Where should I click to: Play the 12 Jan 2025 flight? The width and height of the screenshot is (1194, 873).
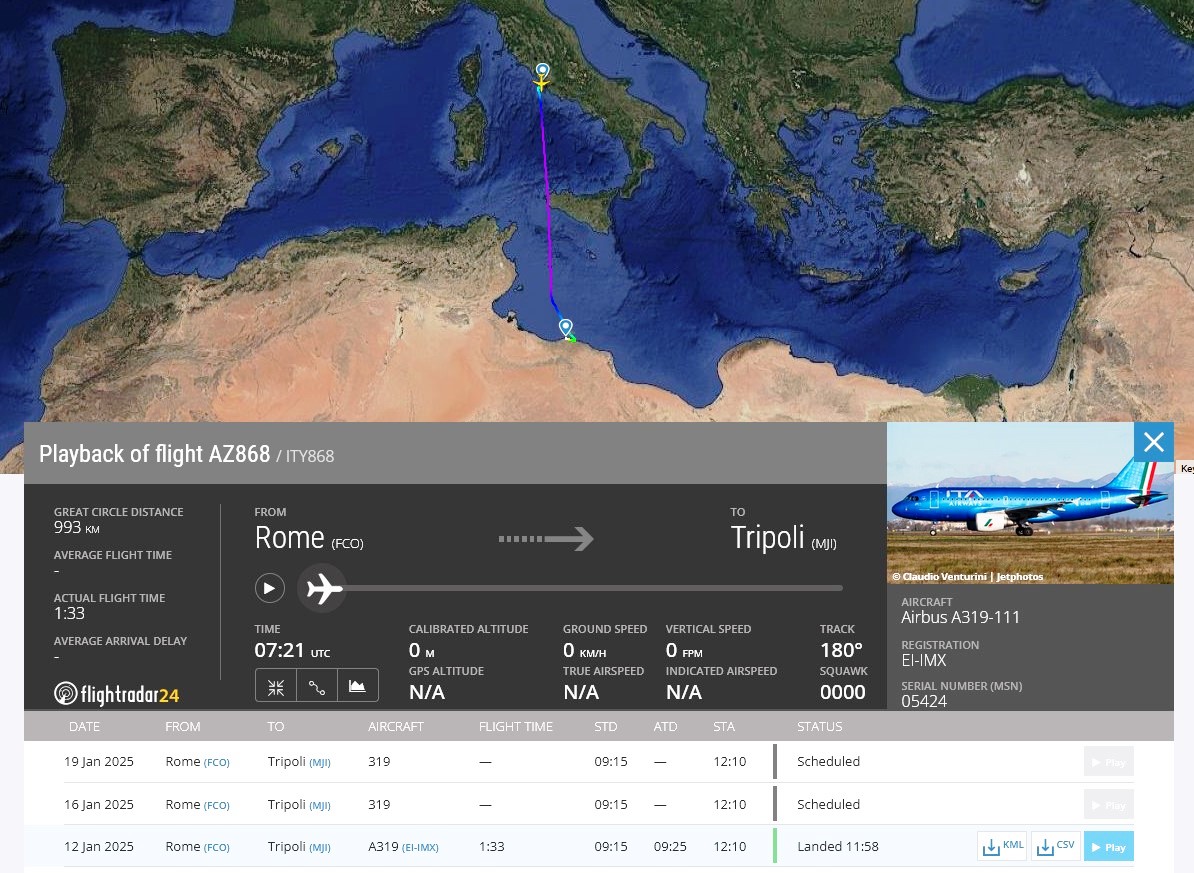[1109, 846]
